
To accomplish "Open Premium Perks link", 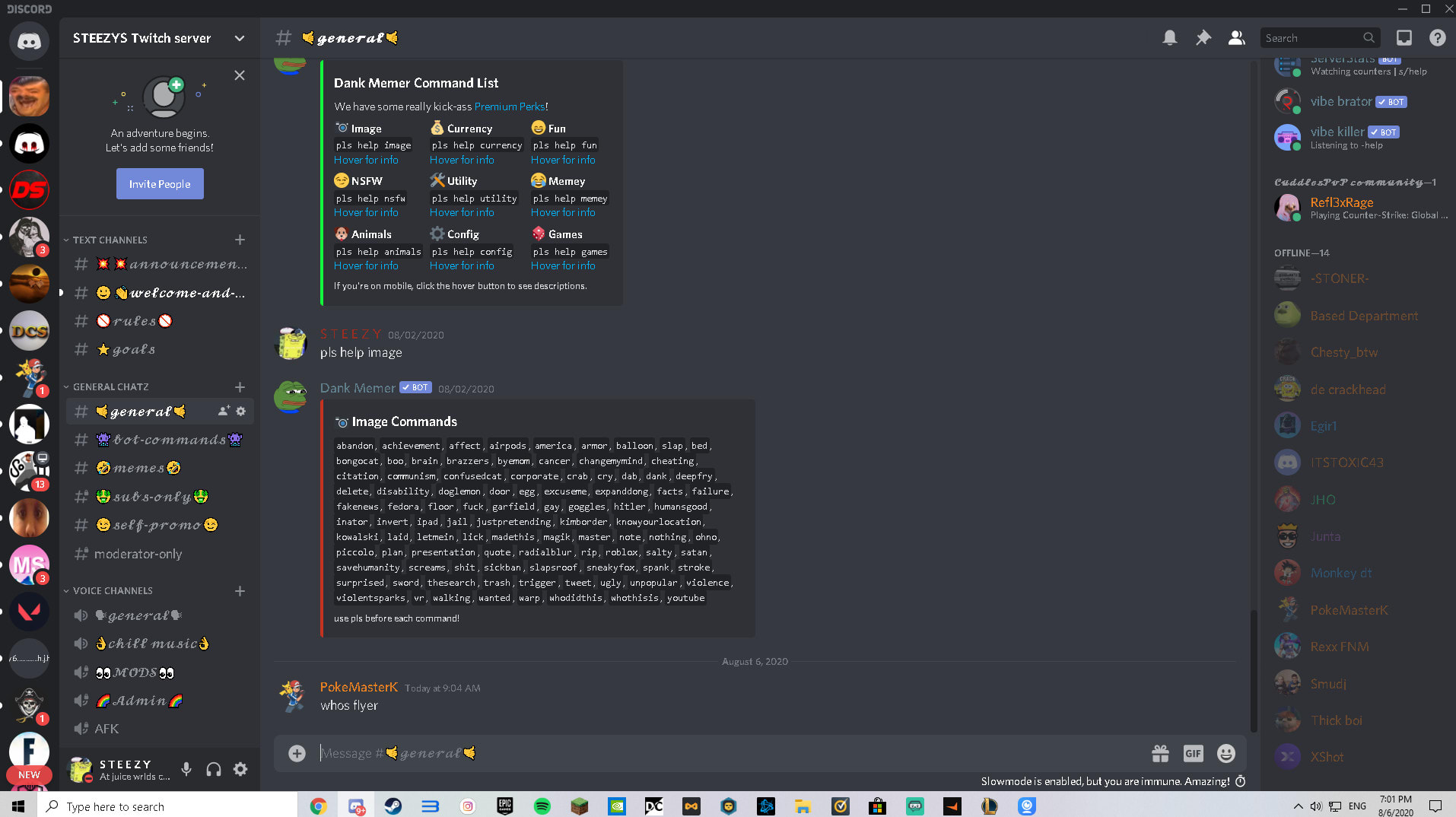I will tap(509, 106).
